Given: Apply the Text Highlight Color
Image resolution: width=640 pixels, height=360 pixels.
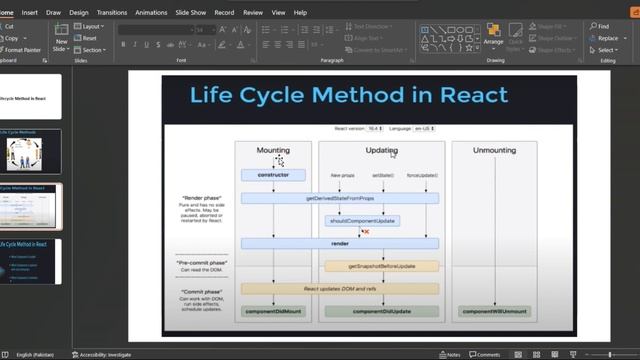Looking at the screenshot, I should click(222, 44).
